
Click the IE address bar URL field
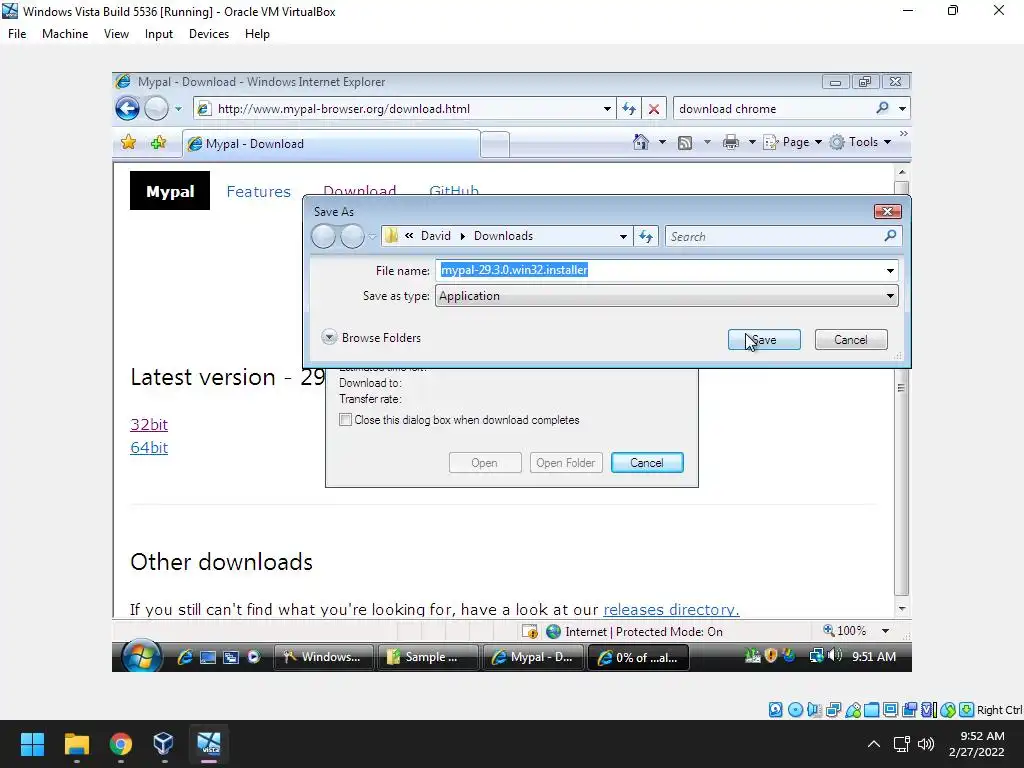[405, 108]
